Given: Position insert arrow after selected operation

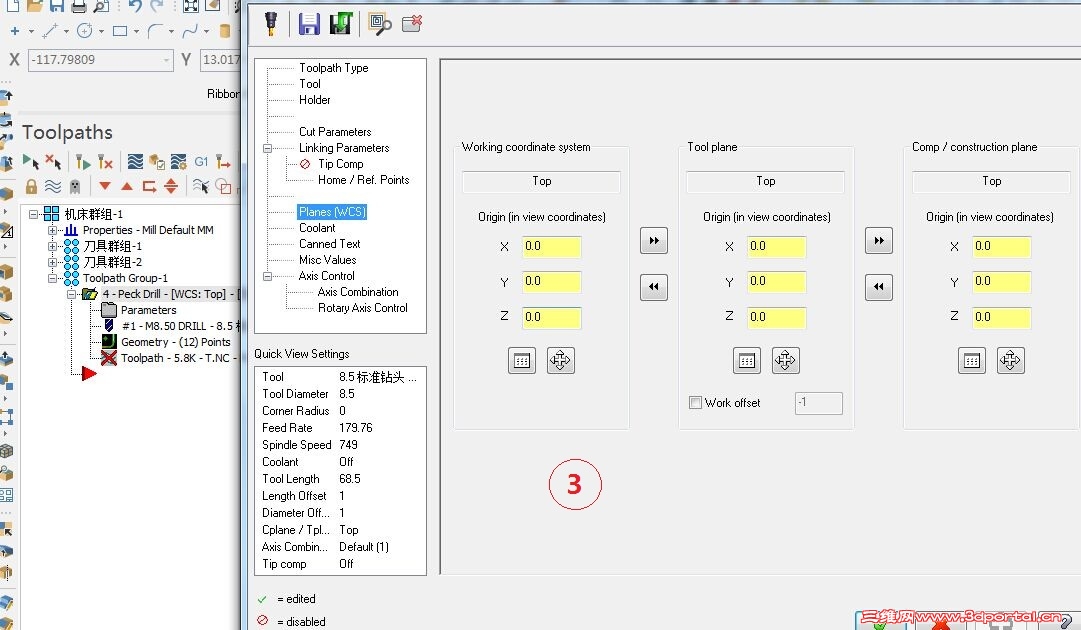Looking at the screenshot, I should point(149,186).
